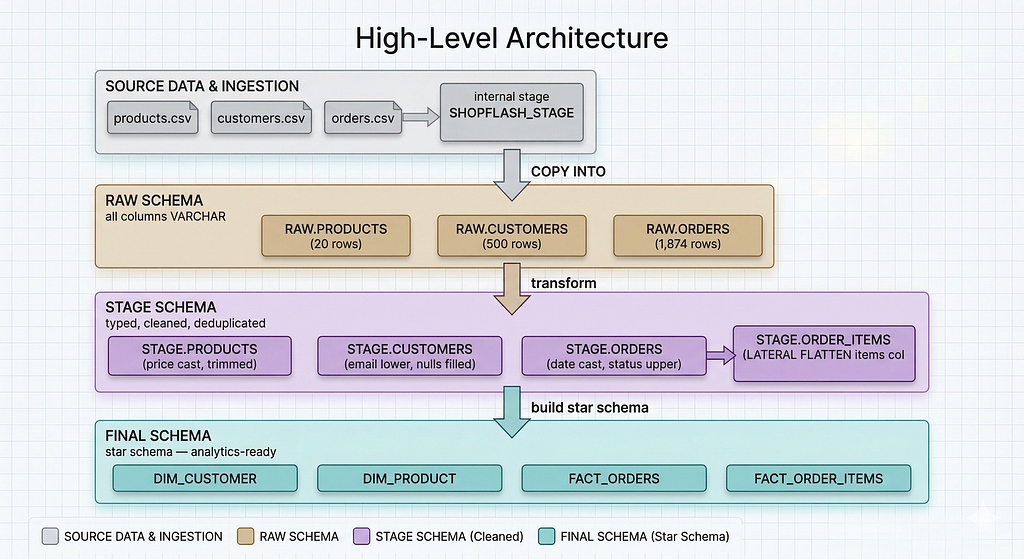Image resolution: width=1024 pixels, height=559 pixels.
Task: Select the STAGE.CUSTOMERS box
Action: [409, 356]
